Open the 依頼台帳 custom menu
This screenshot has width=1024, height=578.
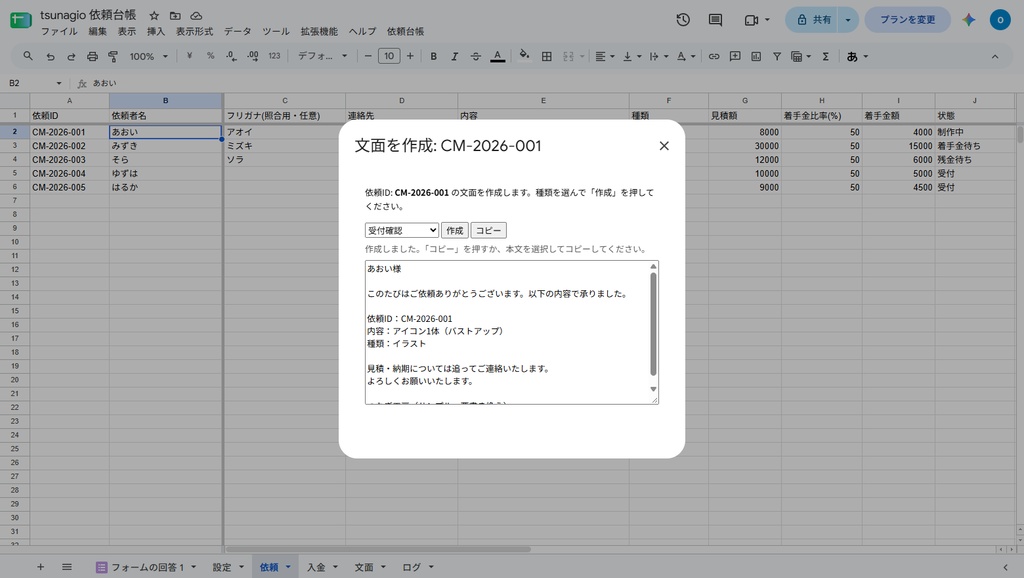pyautogui.click(x=405, y=31)
